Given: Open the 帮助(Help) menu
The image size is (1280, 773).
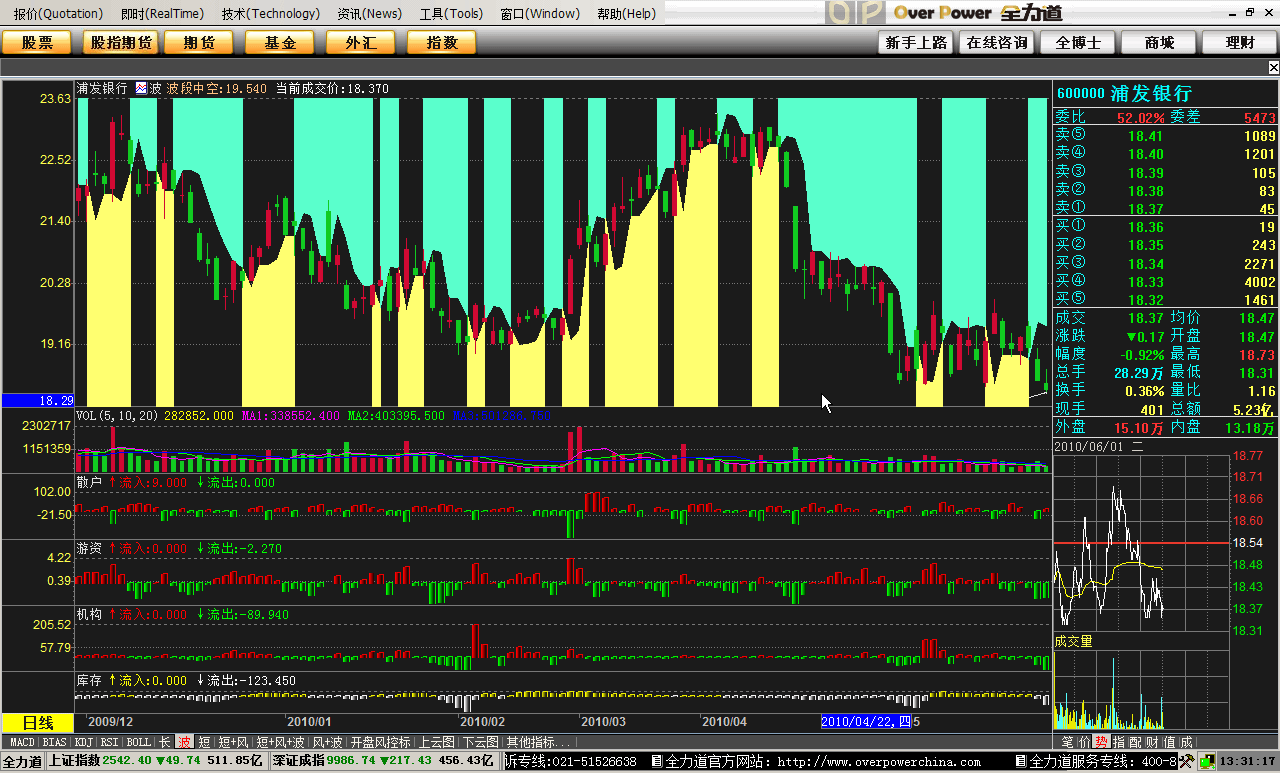Looking at the screenshot, I should pos(626,13).
